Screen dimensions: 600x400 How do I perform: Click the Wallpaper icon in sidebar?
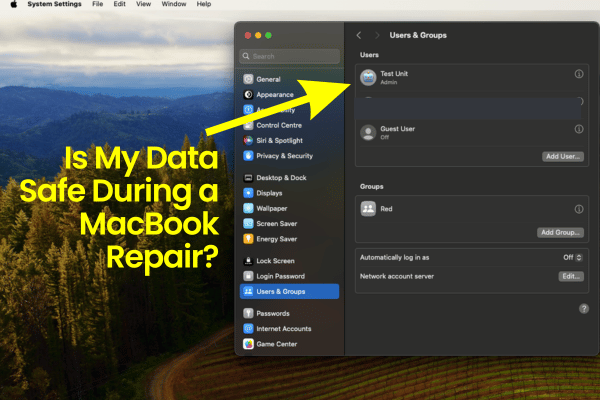[x=248, y=208]
